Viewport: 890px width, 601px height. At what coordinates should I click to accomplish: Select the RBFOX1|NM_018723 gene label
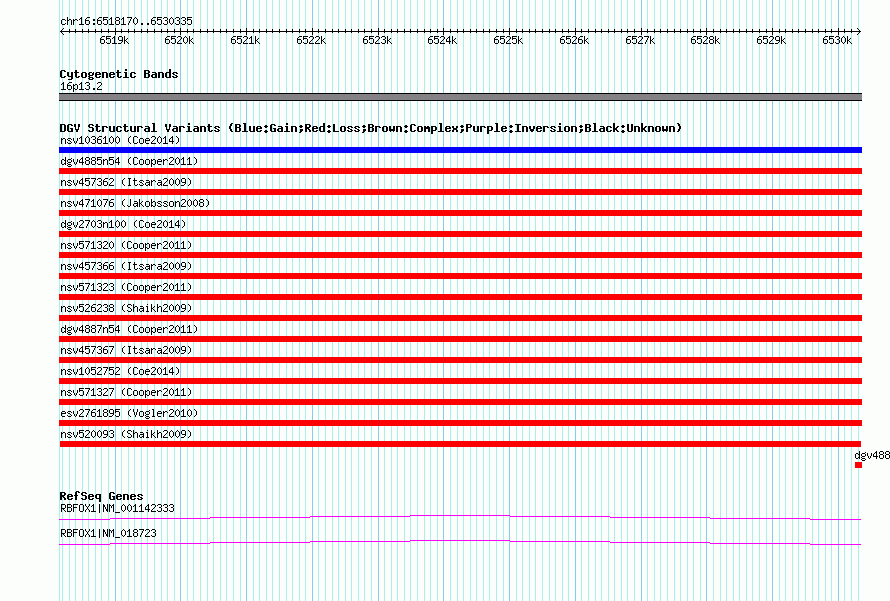click(x=108, y=533)
